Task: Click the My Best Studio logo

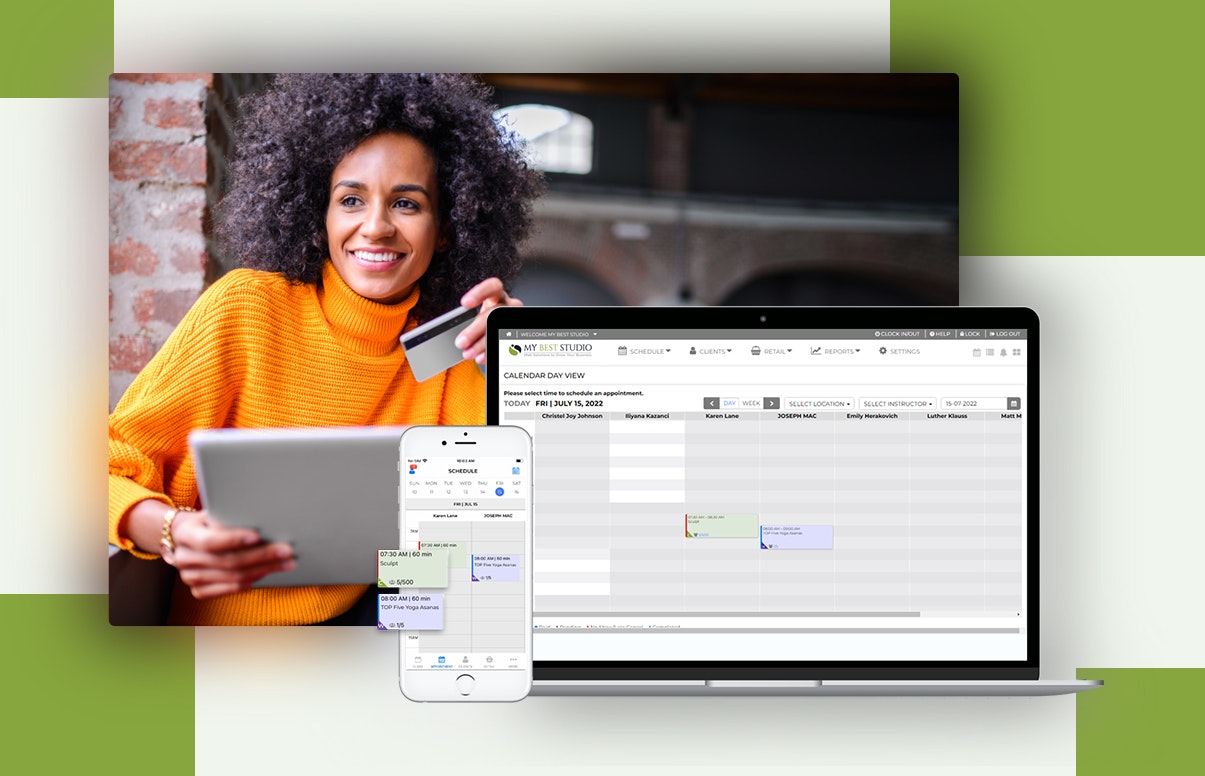Action: pos(550,350)
